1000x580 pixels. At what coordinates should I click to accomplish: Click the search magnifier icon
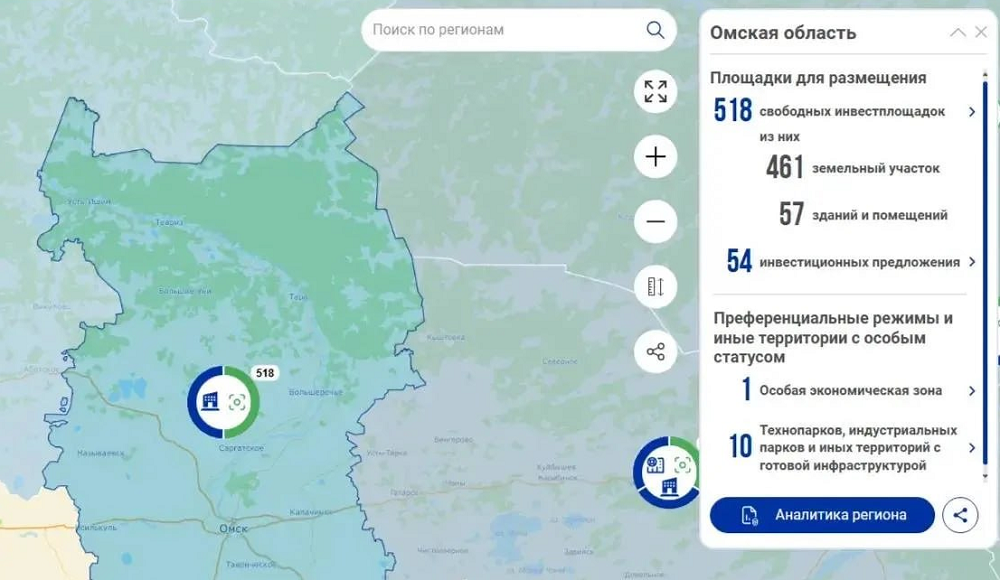point(655,30)
